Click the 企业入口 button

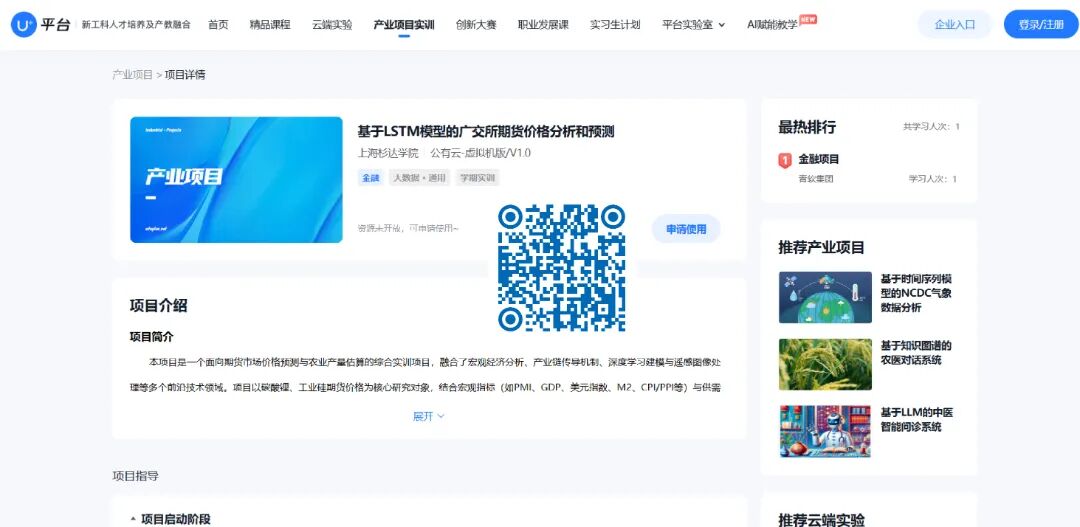point(955,24)
